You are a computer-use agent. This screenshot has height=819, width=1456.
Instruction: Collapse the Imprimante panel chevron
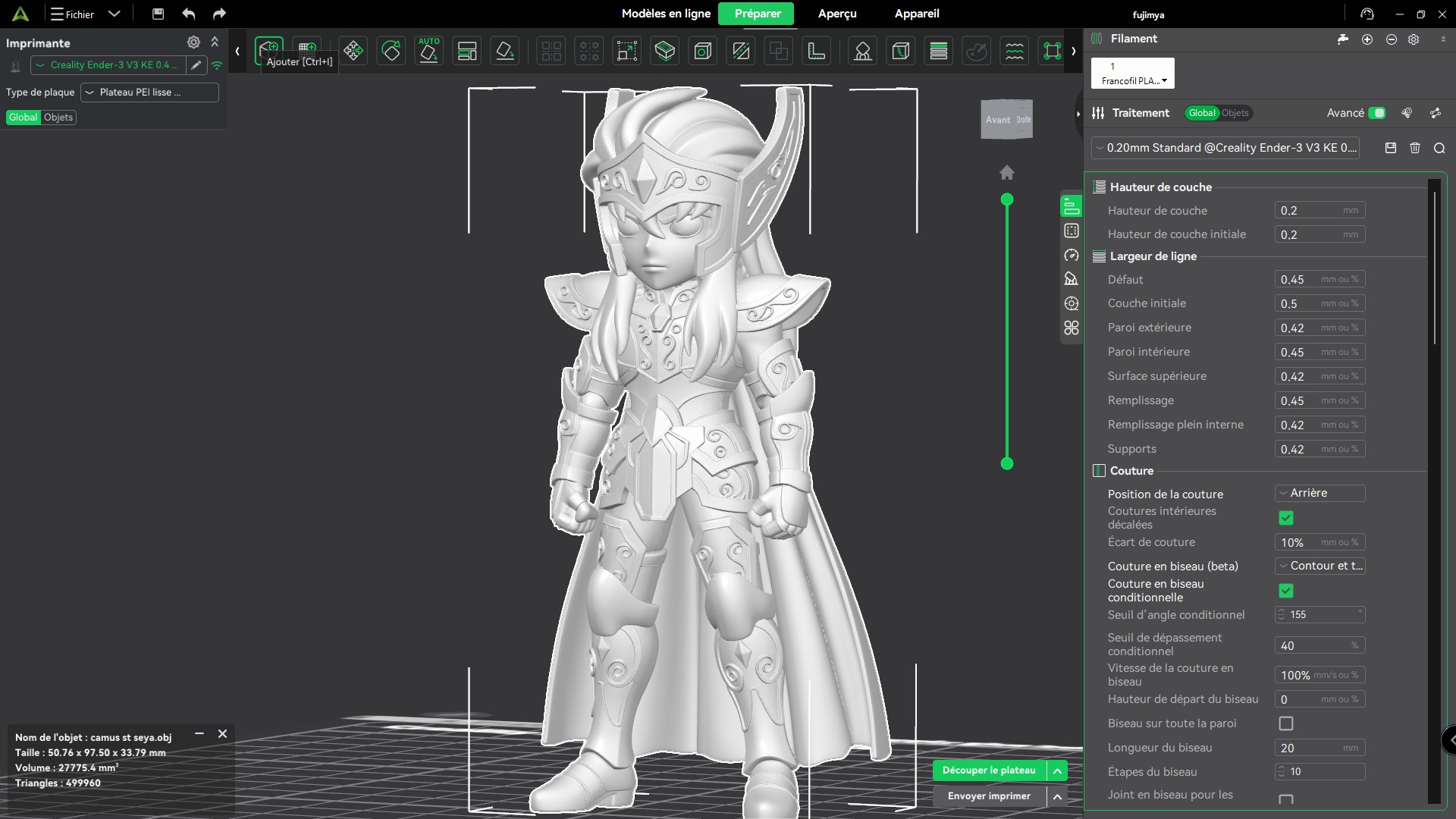(x=215, y=42)
